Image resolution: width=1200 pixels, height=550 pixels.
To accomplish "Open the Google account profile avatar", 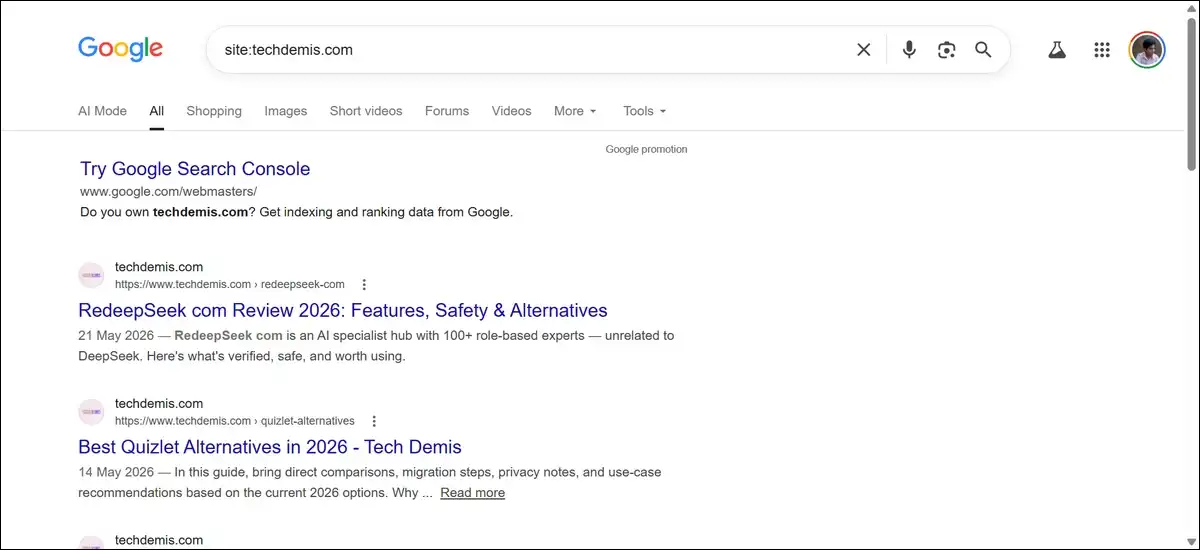I will click(1147, 50).
